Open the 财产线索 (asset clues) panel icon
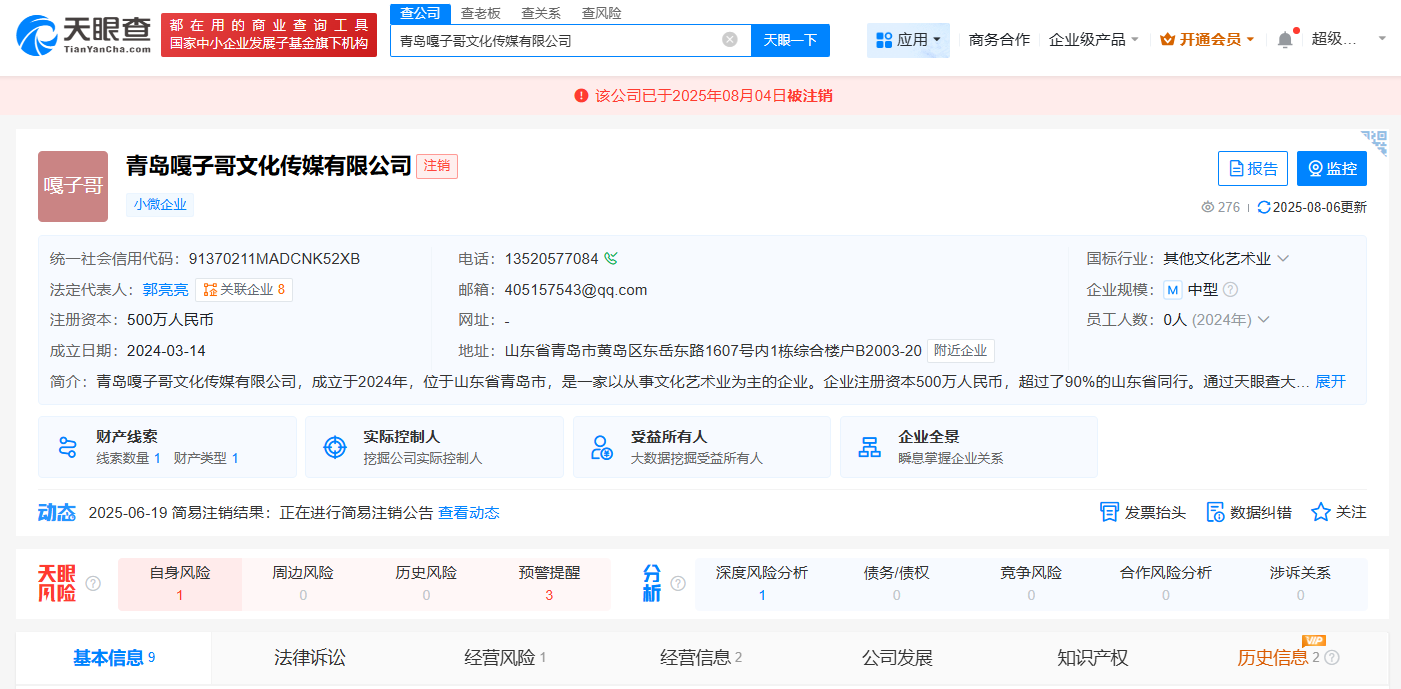This screenshot has height=689, width=1401. (68, 446)
